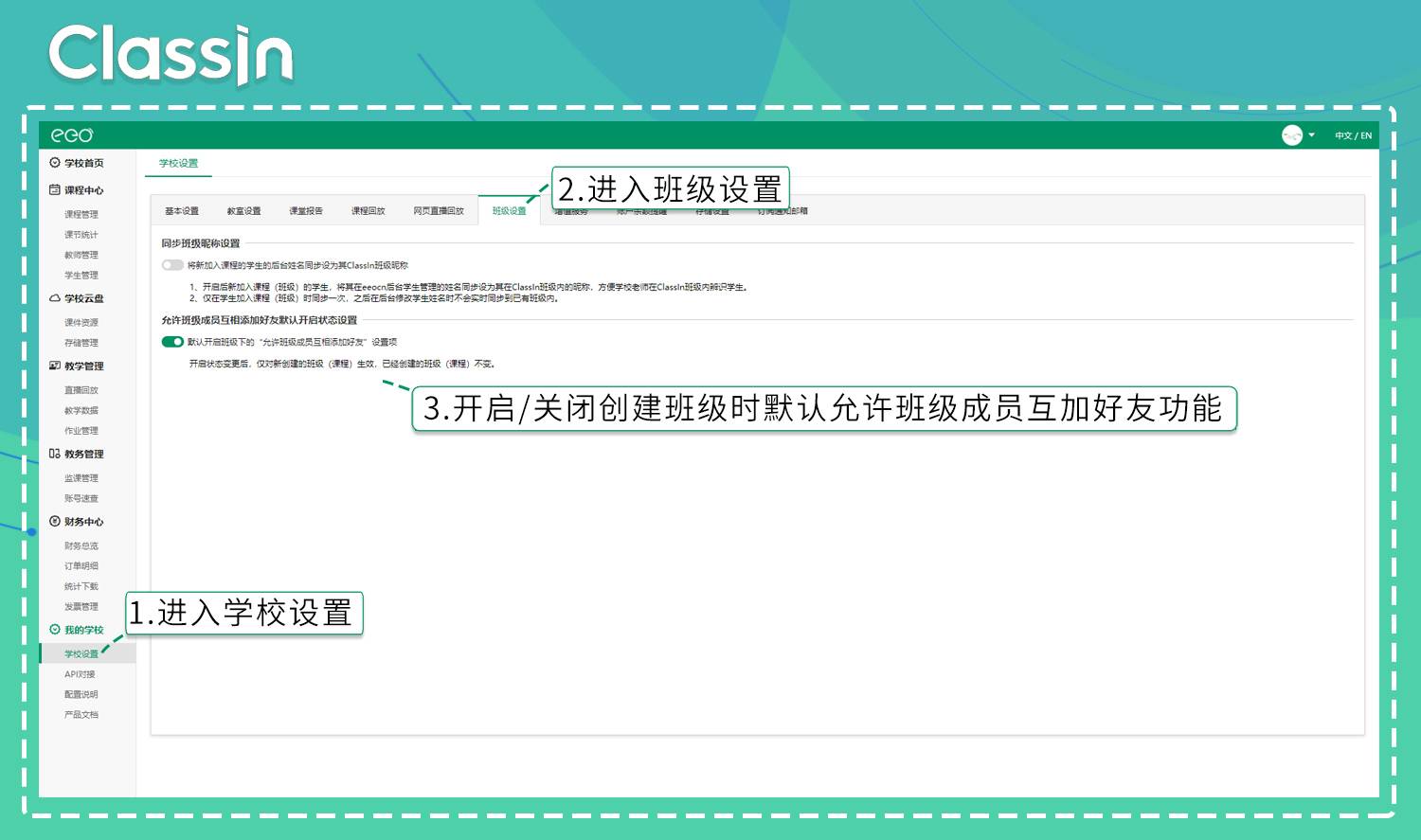
Task: Click the 允许班级成员互相添加好友默认开启状态设置 heading
Action: (x=260, y=320)
